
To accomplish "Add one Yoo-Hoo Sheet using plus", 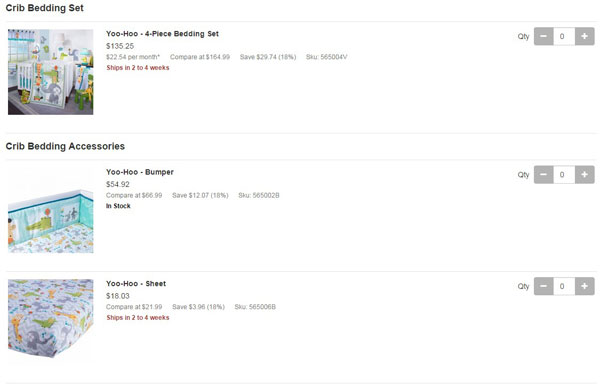I will tap(585, 286).
